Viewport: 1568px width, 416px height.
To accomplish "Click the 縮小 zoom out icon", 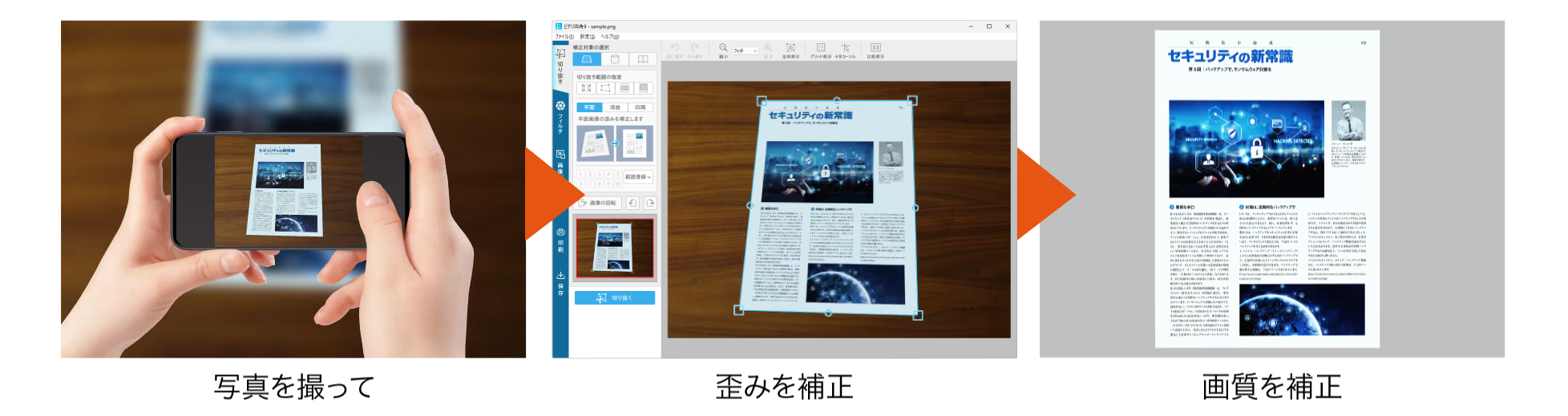I will pos(723,50).
